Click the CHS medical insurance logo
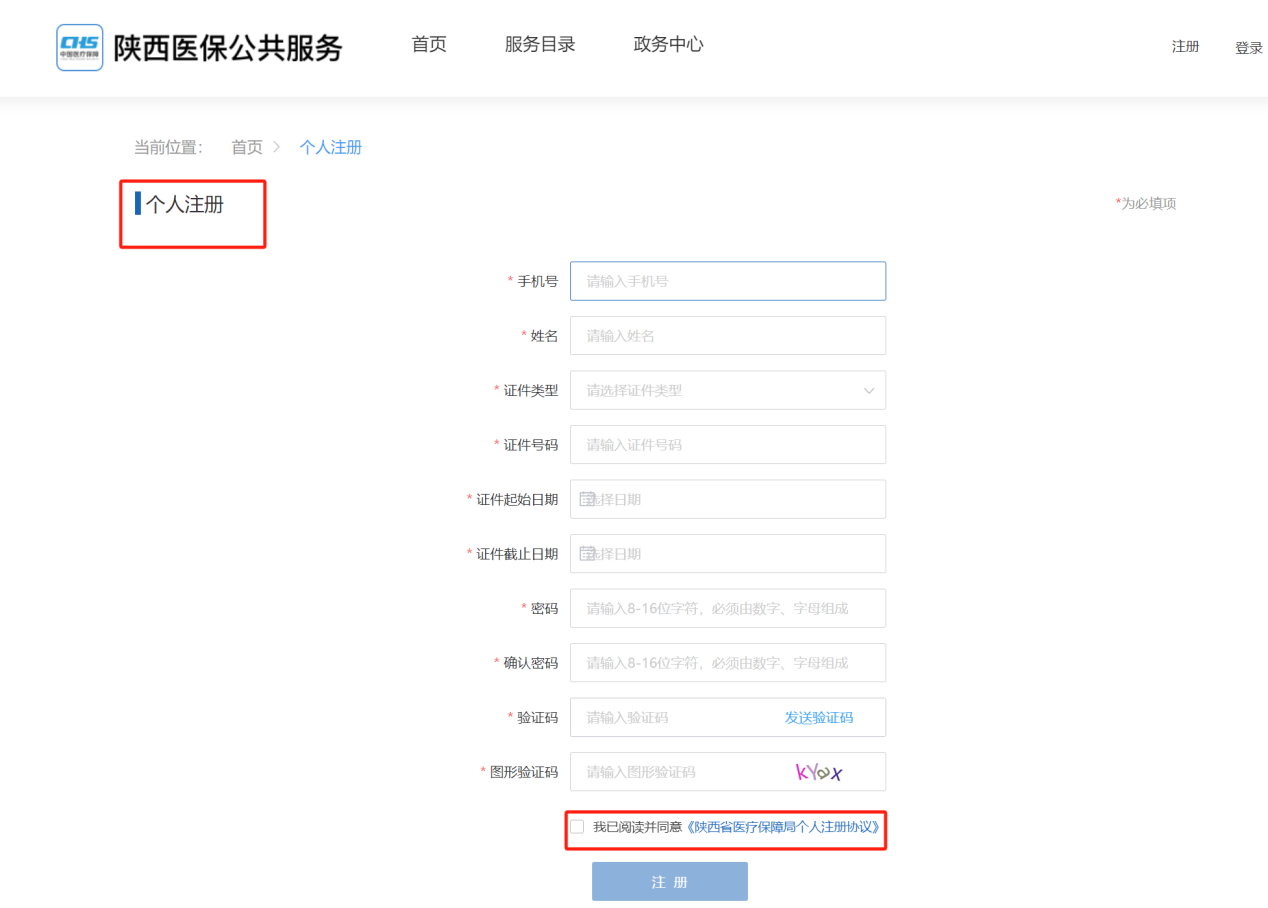This screenshot has width=1268, height=908. point(80,47)
